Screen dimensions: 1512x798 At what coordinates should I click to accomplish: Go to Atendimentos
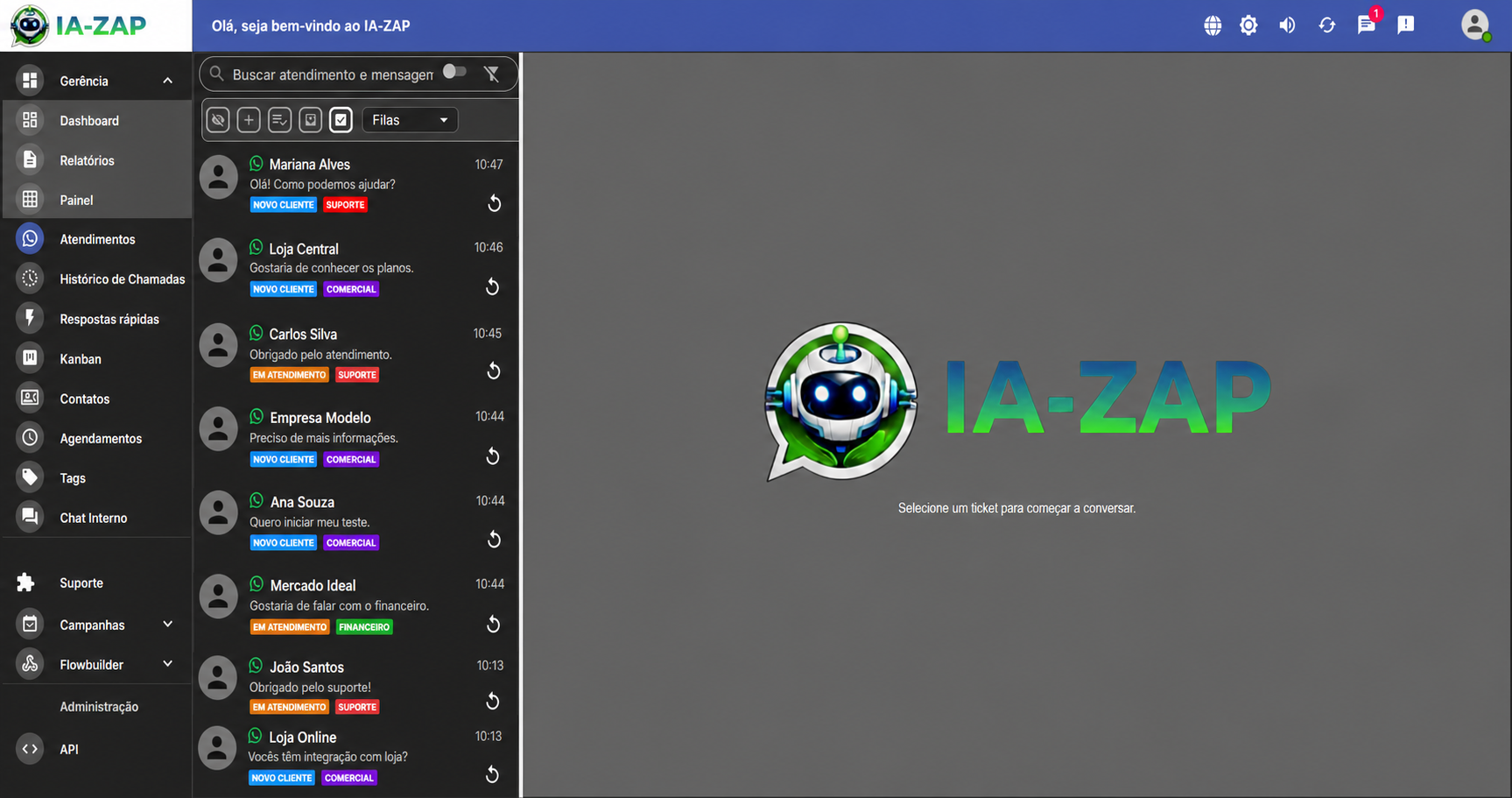tap(97, 239)
